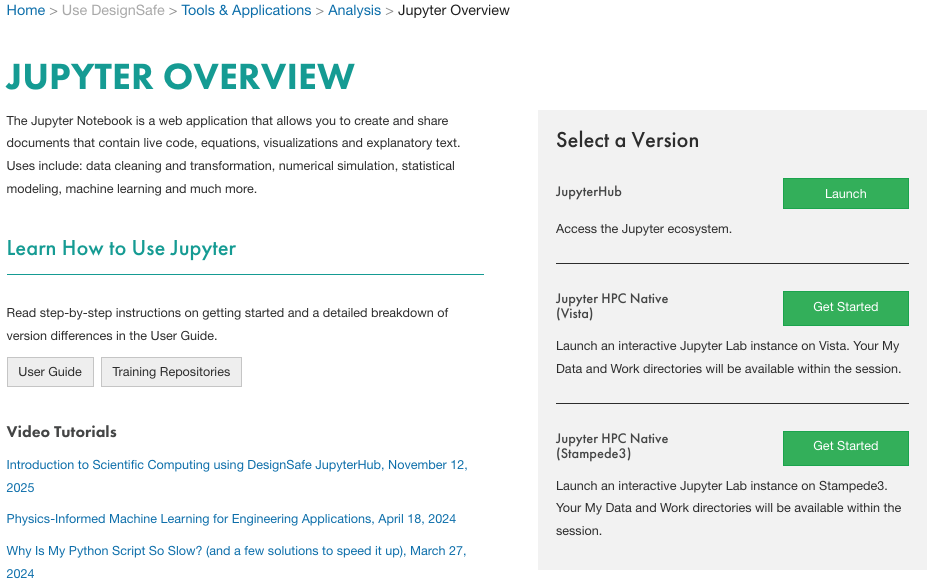This screenshot has width=937, height=588.
Task: Select the Jupyter Overview breadcrumb entry
Action: (454, 10)
